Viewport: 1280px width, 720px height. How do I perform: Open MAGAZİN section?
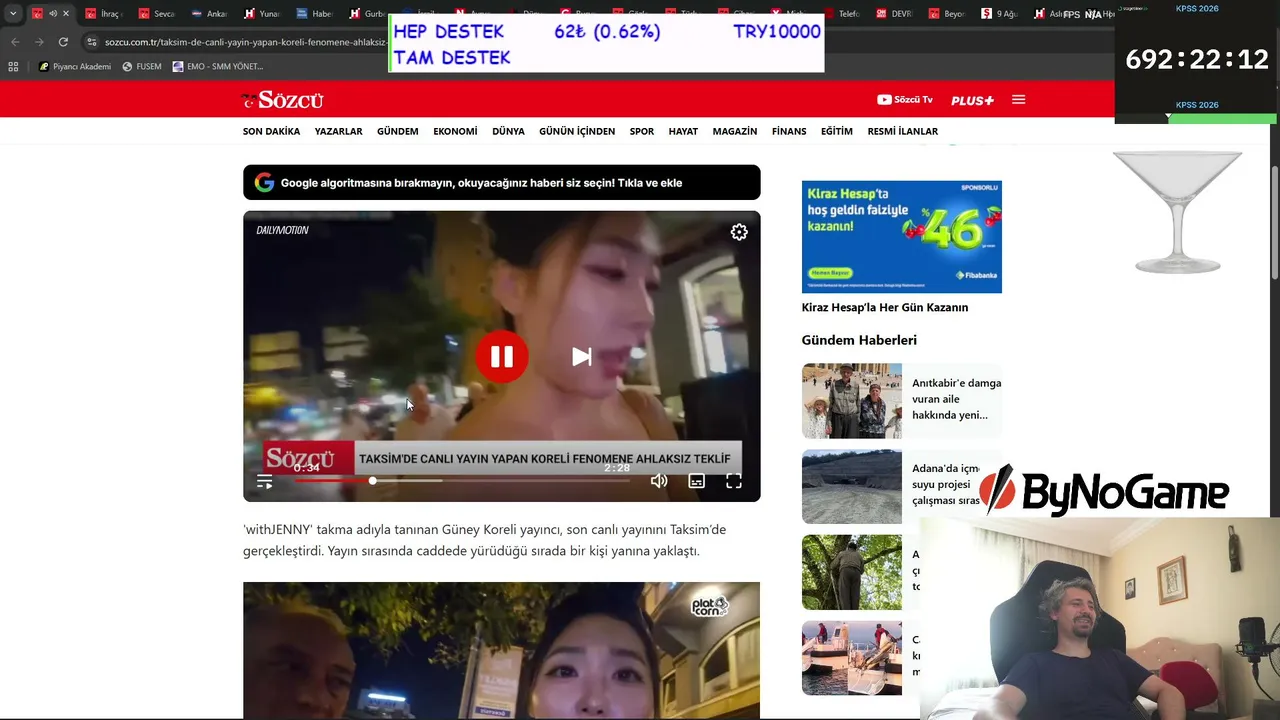735,131
